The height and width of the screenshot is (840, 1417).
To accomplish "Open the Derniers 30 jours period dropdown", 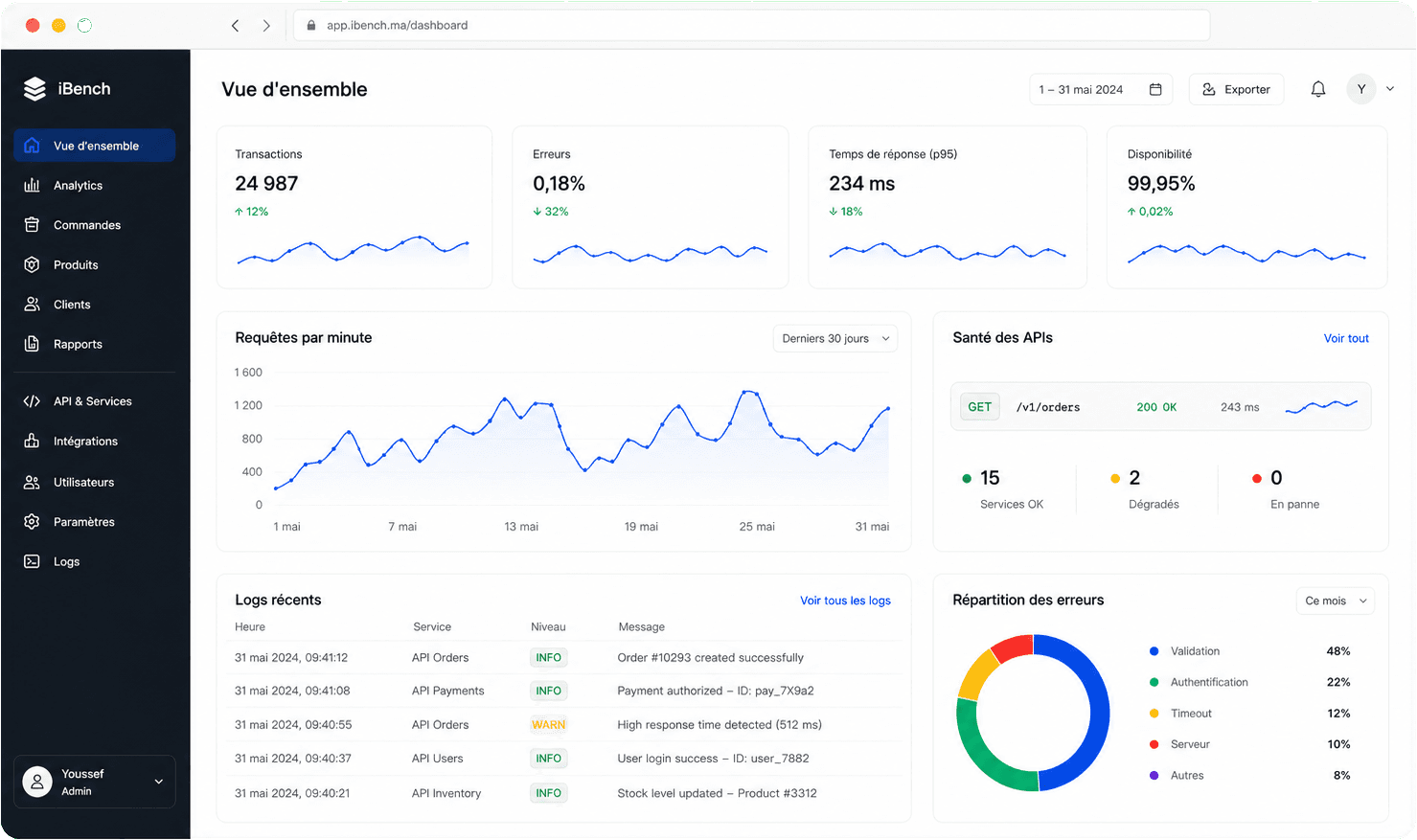I will click(x=834, y=338).
